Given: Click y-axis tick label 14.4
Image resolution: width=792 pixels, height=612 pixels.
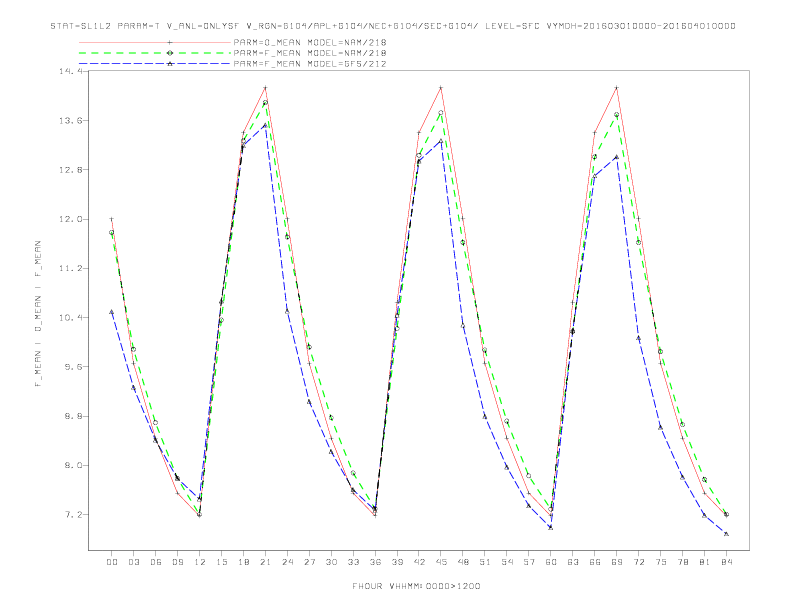Looking at the screenshot, I should (70, 71).
